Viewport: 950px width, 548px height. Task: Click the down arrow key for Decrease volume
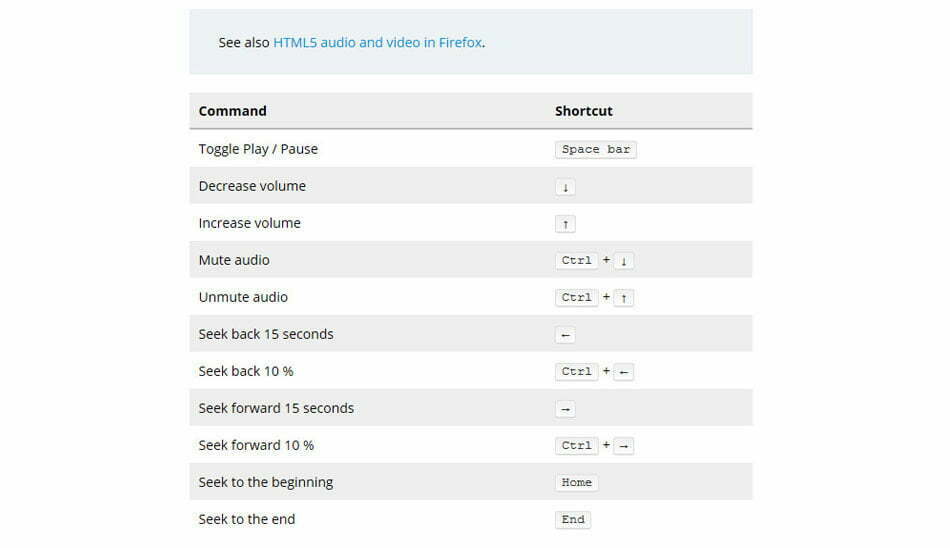tap(565, 187)
